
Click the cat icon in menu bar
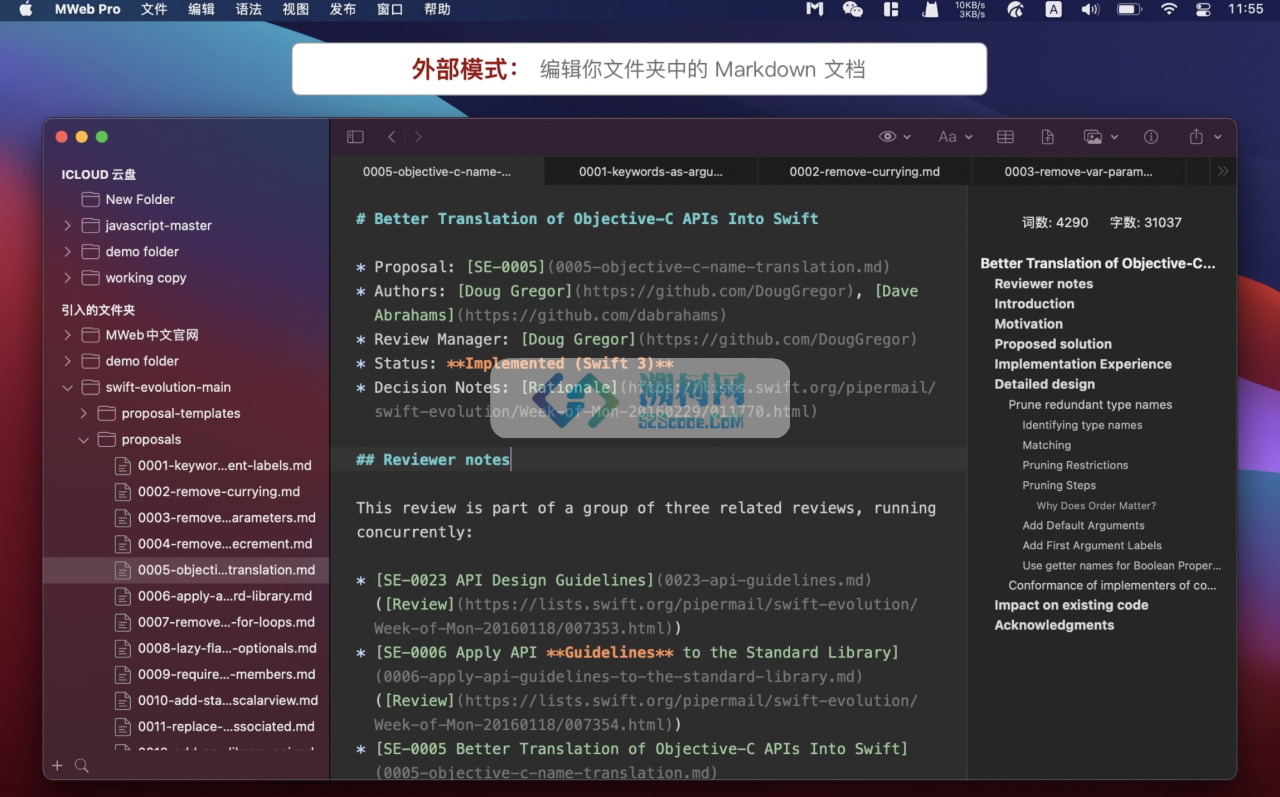point(931,9)
